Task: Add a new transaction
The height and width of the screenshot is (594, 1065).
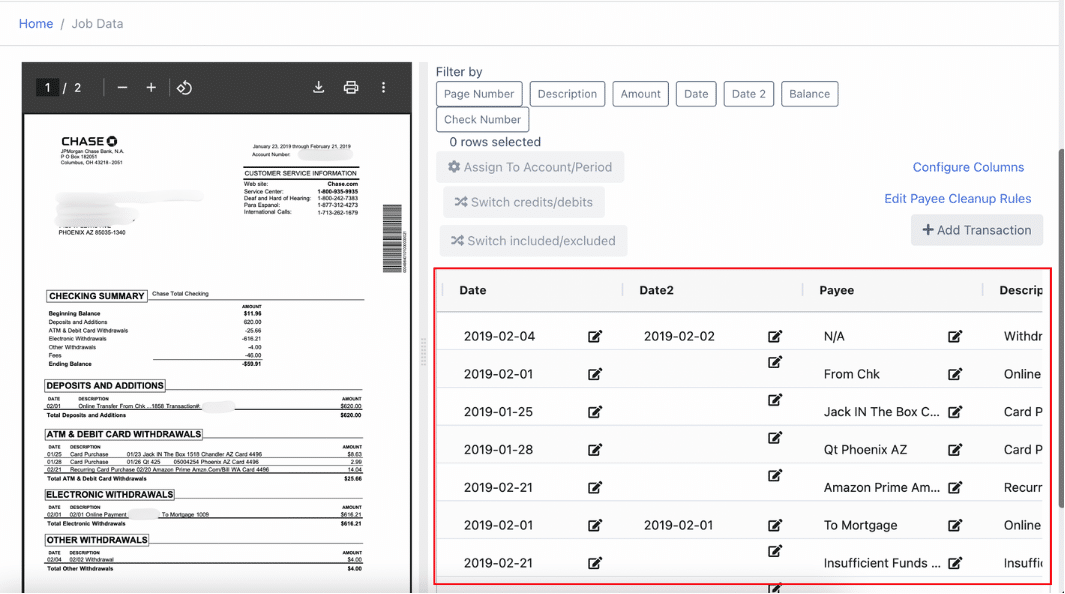Action: [x=977, y=230]
